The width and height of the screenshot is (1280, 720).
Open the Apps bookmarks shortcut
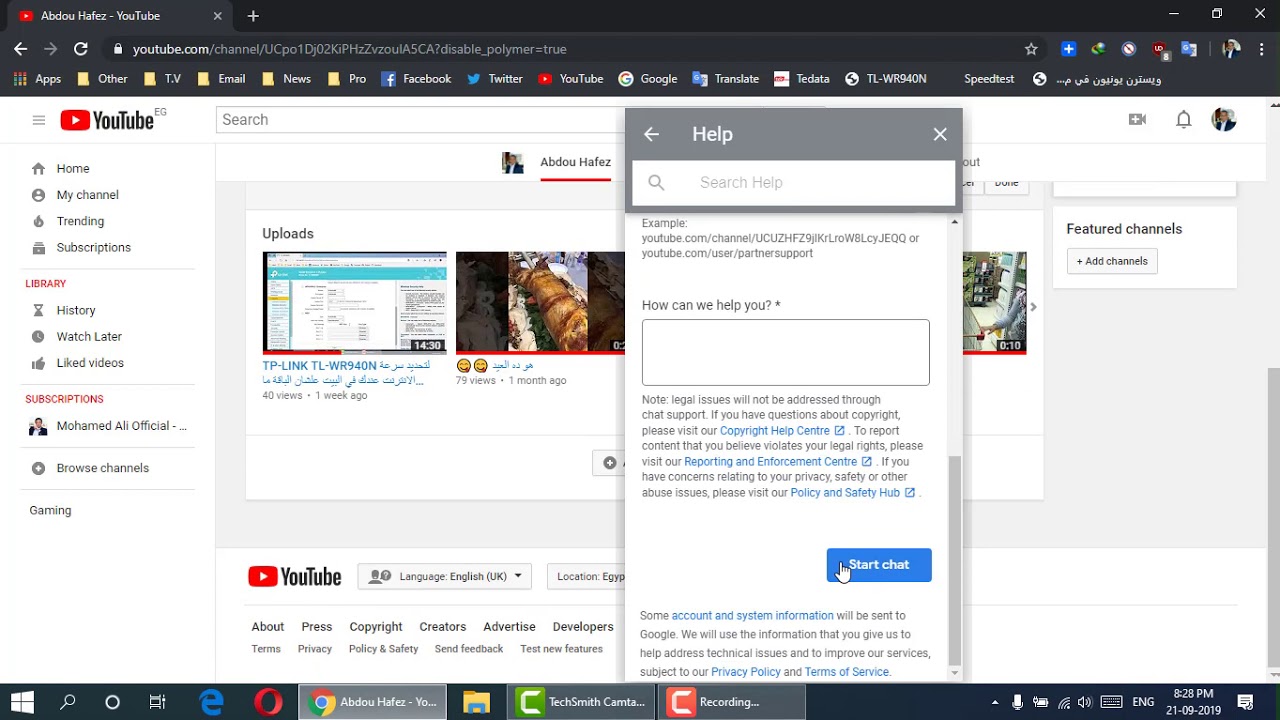pos(37,79)
